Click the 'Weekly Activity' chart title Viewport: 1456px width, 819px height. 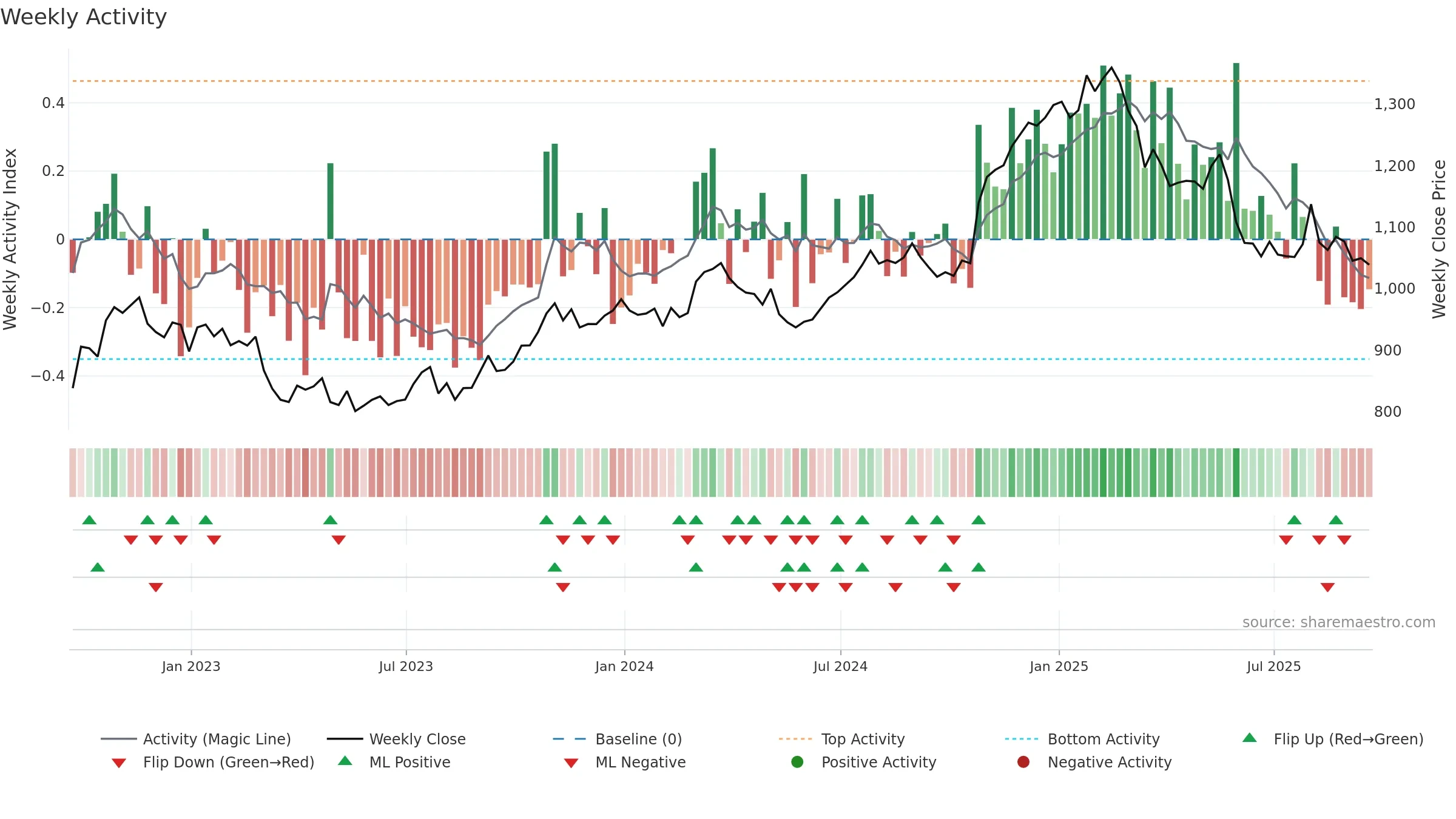84,17
